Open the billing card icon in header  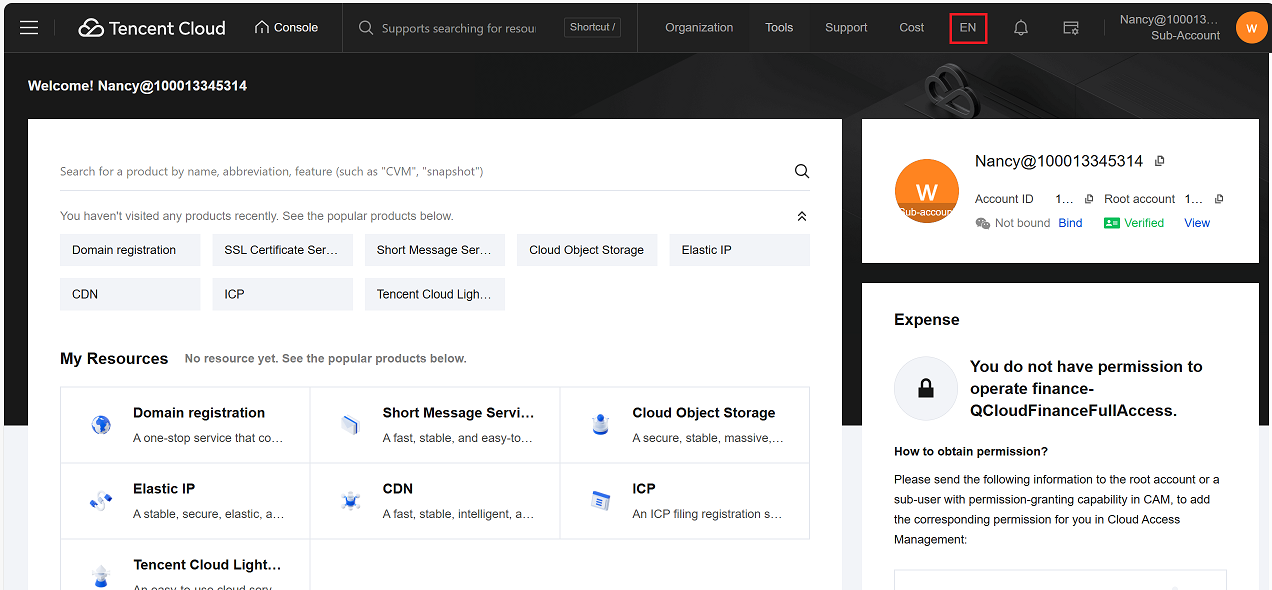[1071, 28]
